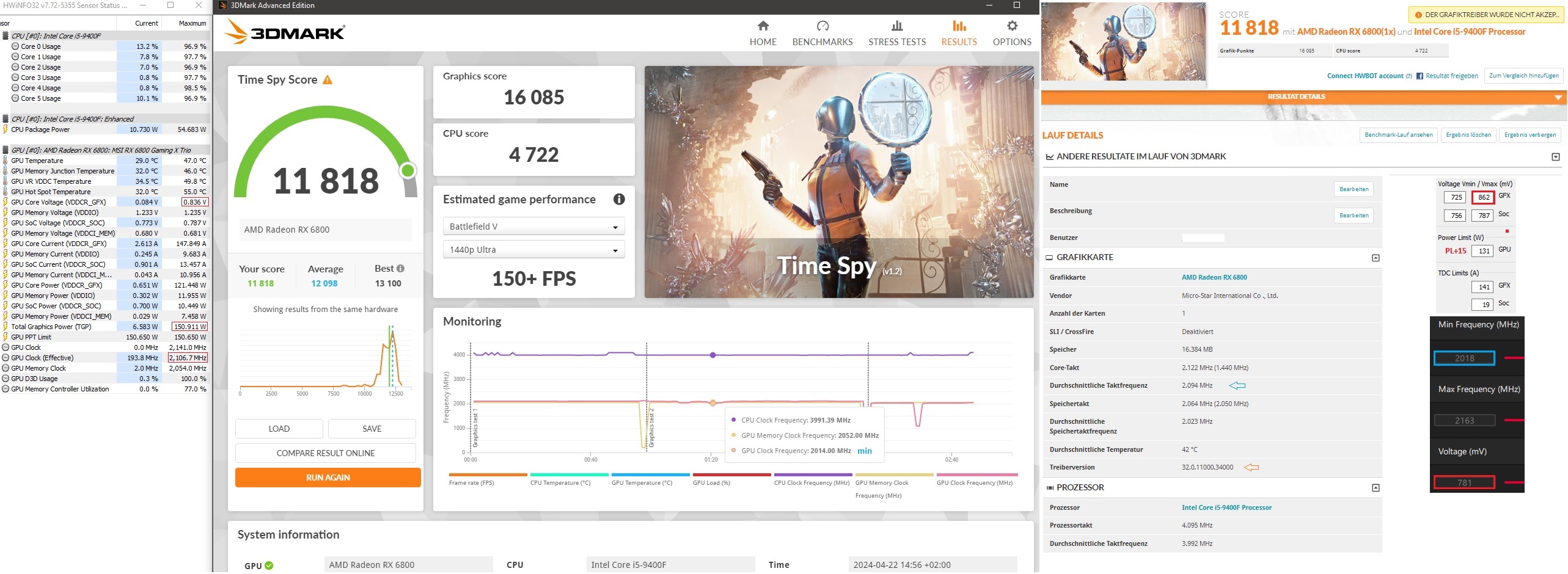Click the Frame rate (FPS) legend color bar
Screen dimensions: 1568x574
[x=488, y=474]
